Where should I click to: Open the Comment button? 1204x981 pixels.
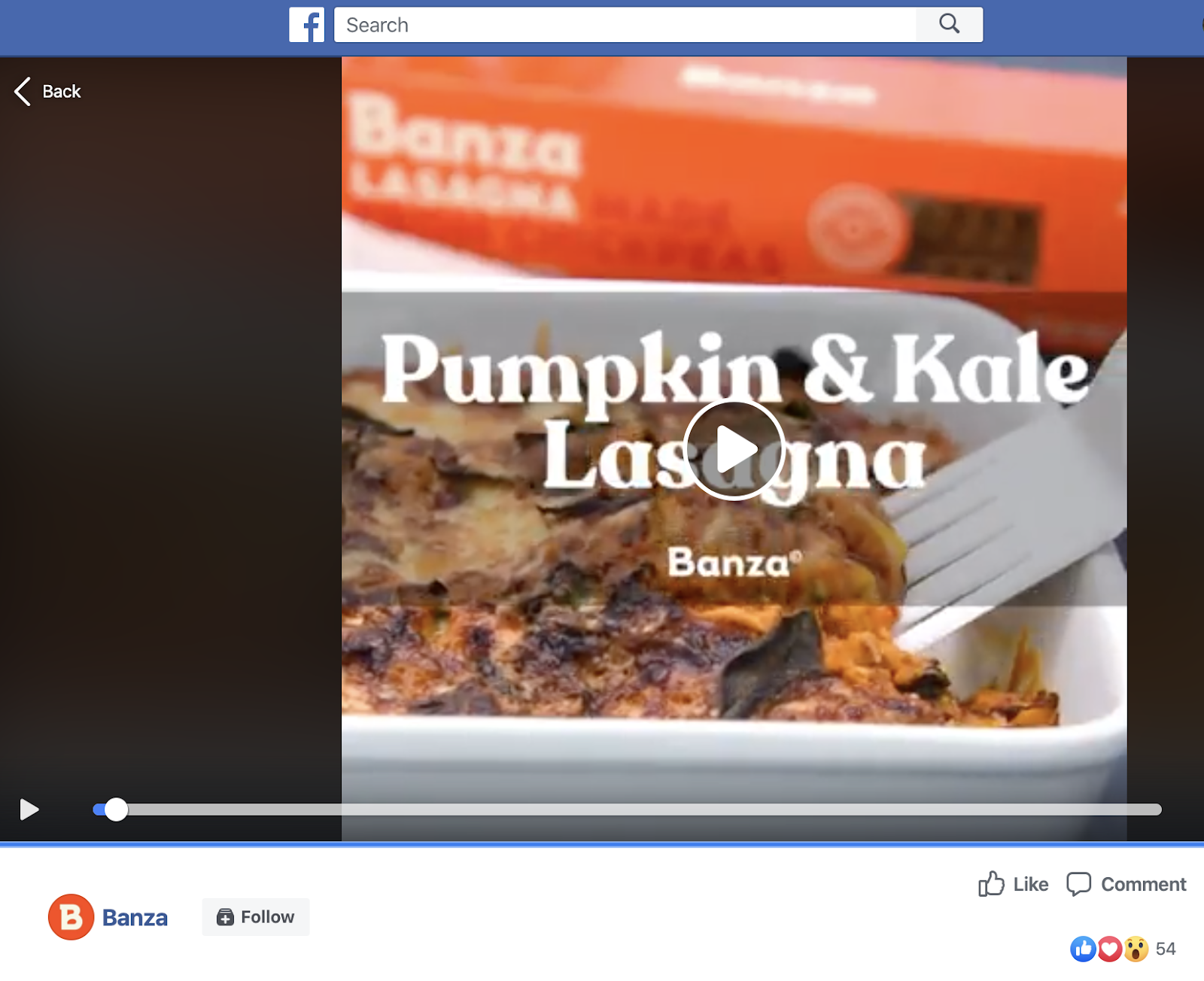click(1126, 884)
